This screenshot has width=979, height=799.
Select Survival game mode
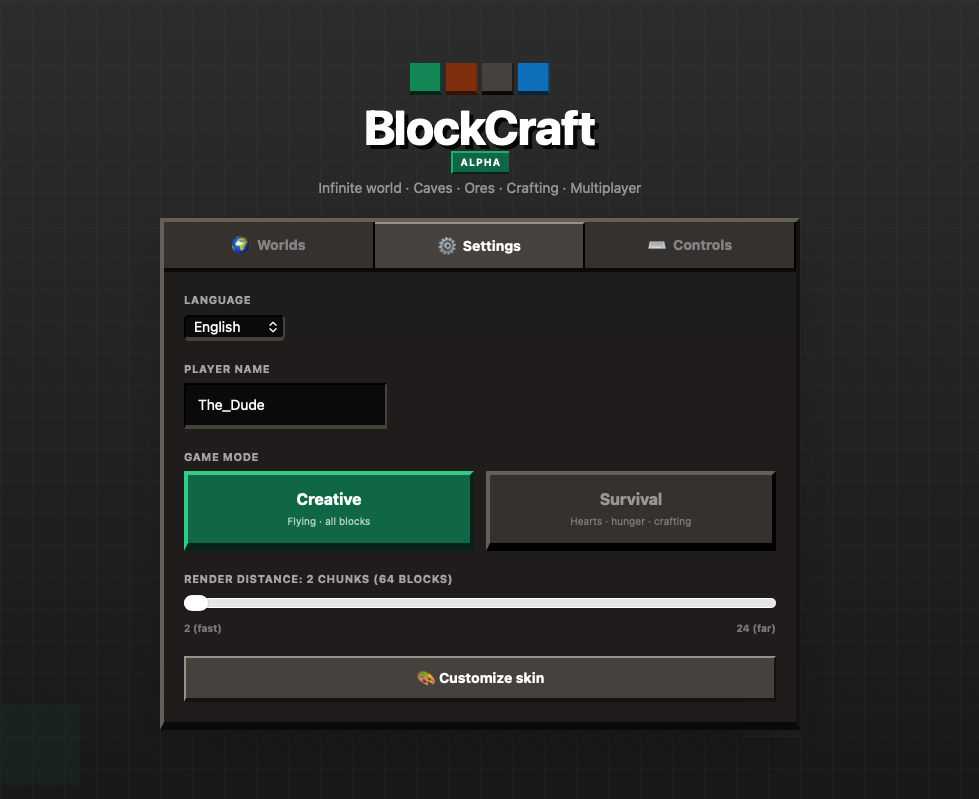point(631,510)
